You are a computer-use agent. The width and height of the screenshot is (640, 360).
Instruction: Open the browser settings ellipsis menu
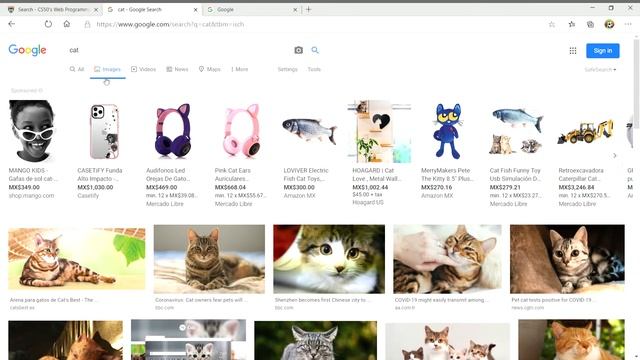click(628, 24)
